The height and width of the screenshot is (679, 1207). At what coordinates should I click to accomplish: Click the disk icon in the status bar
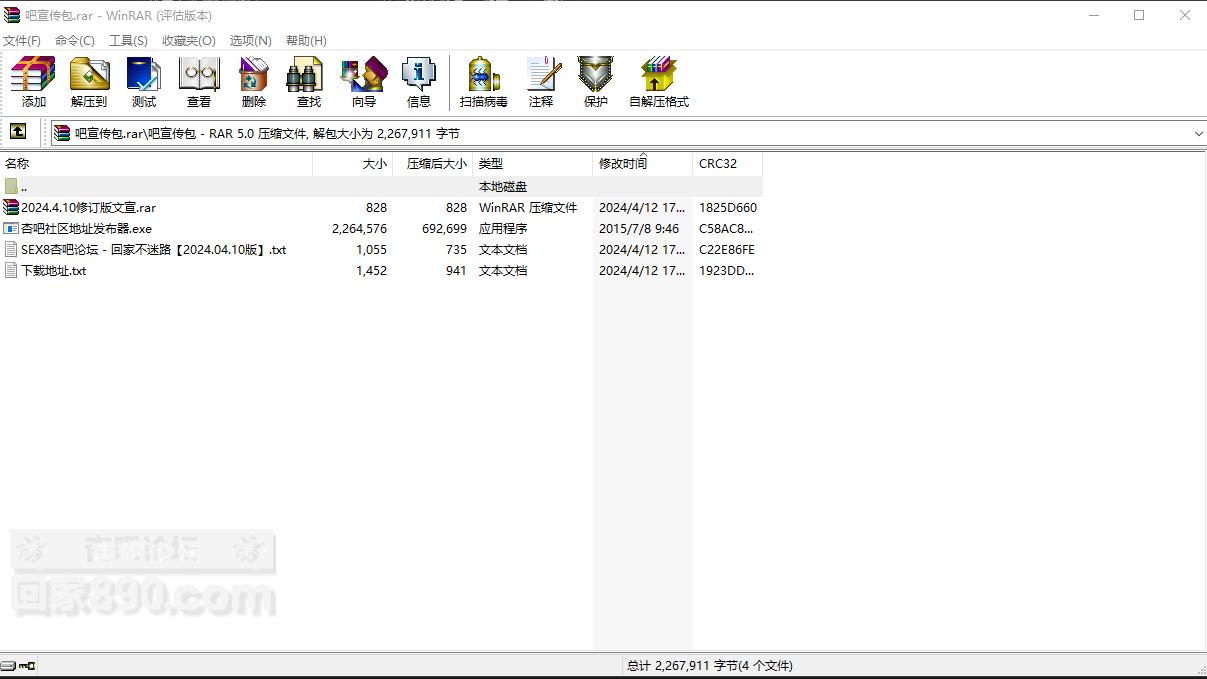(x=8, y=665)
